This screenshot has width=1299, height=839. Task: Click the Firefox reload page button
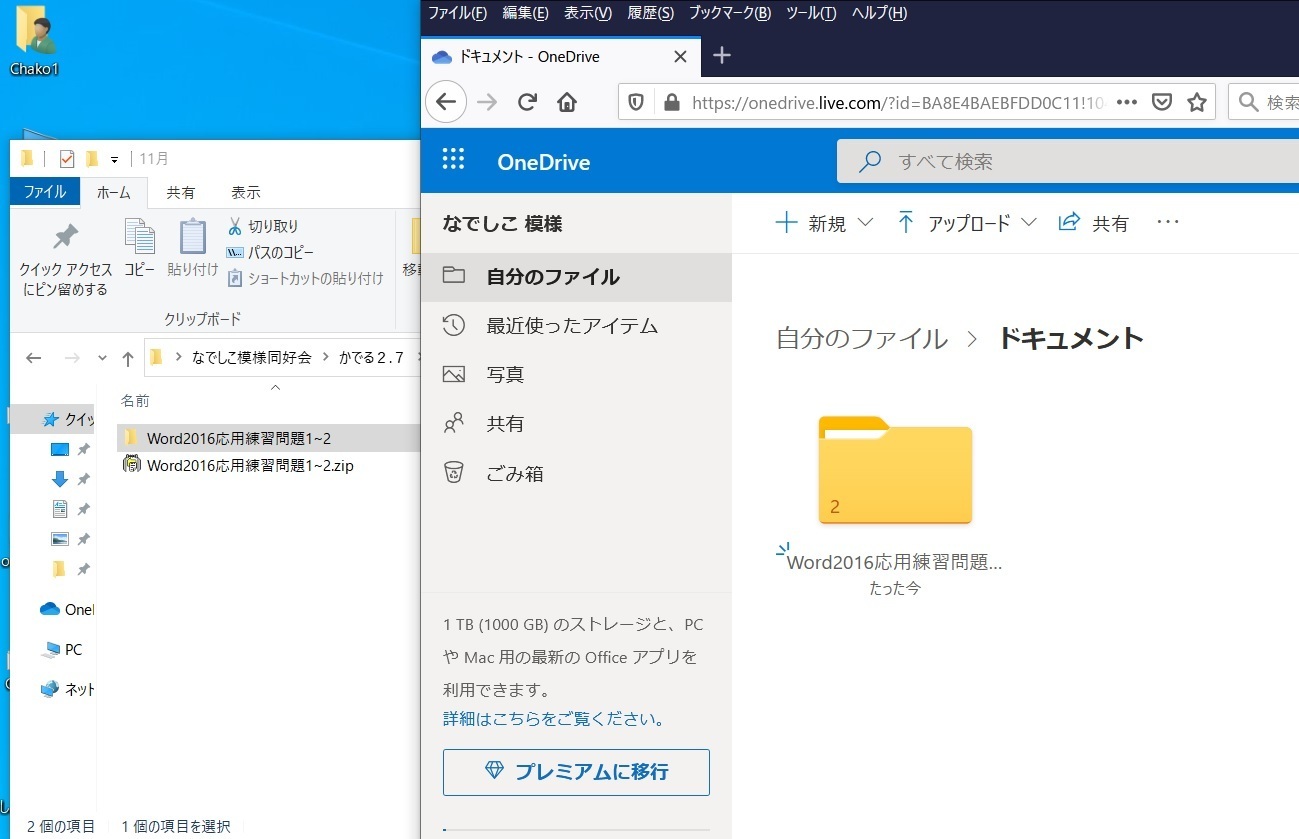(x=527, y=102)
